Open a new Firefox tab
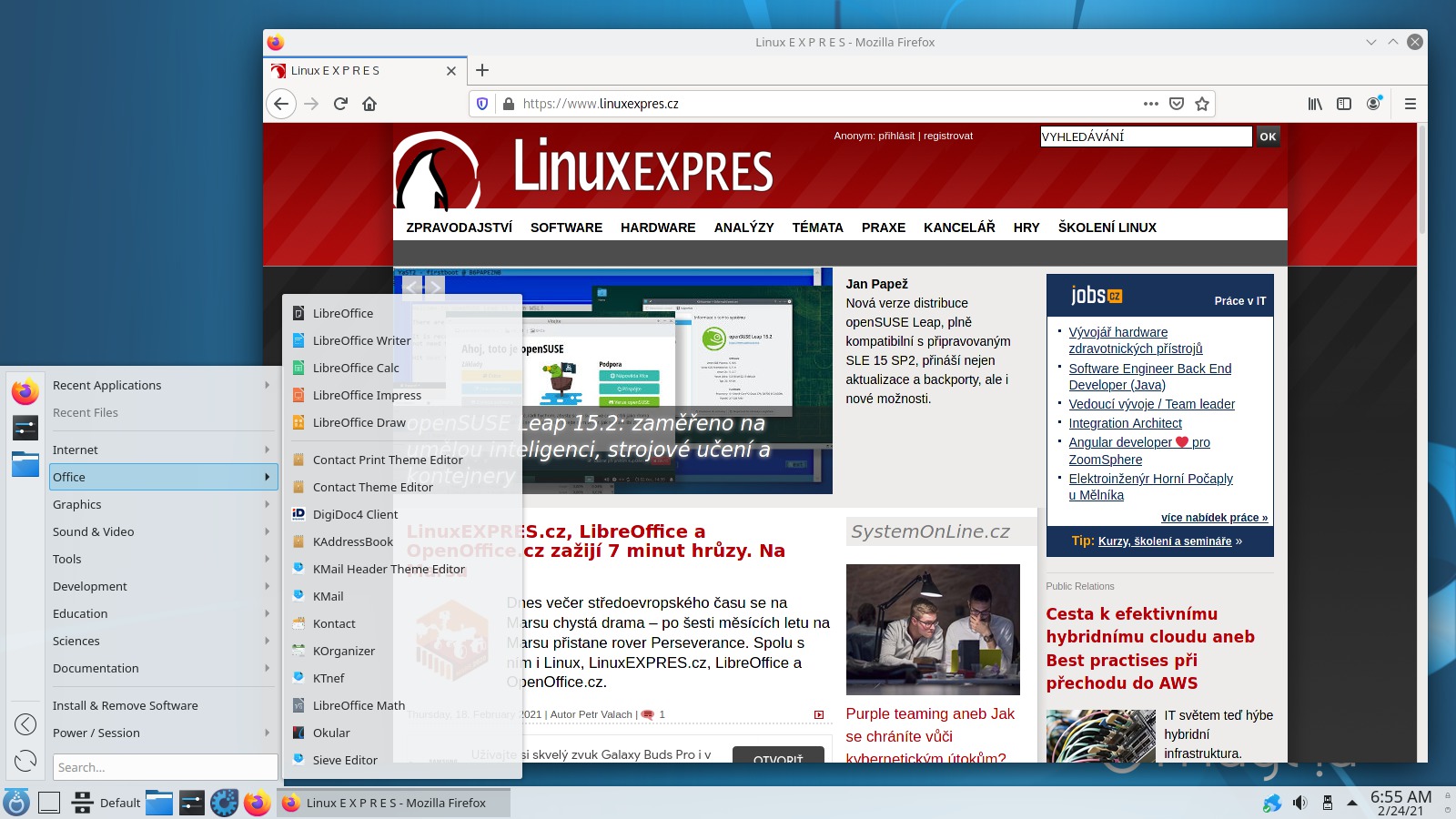 click(x=482, y=70)
